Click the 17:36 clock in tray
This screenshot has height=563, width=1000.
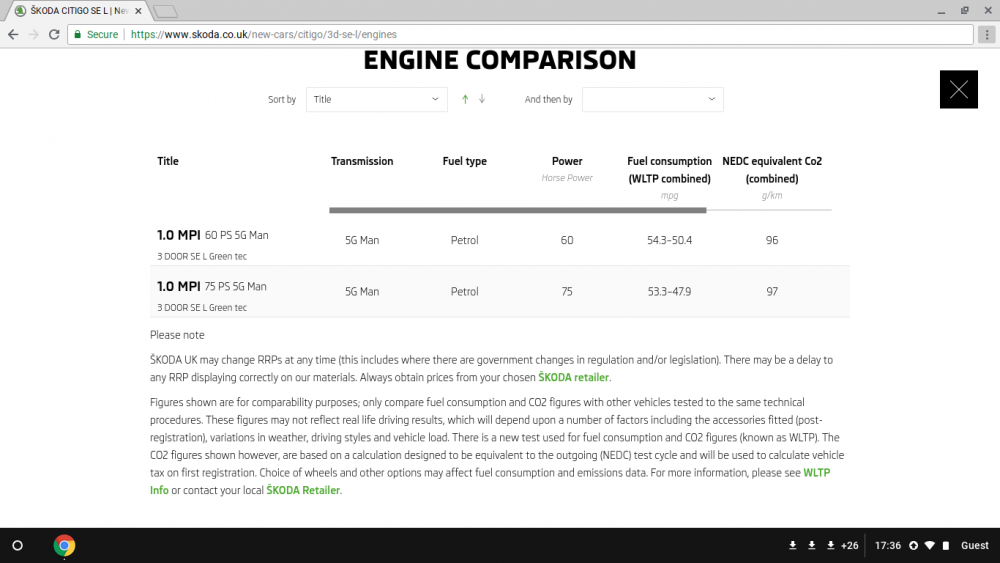tap(888, 546)
